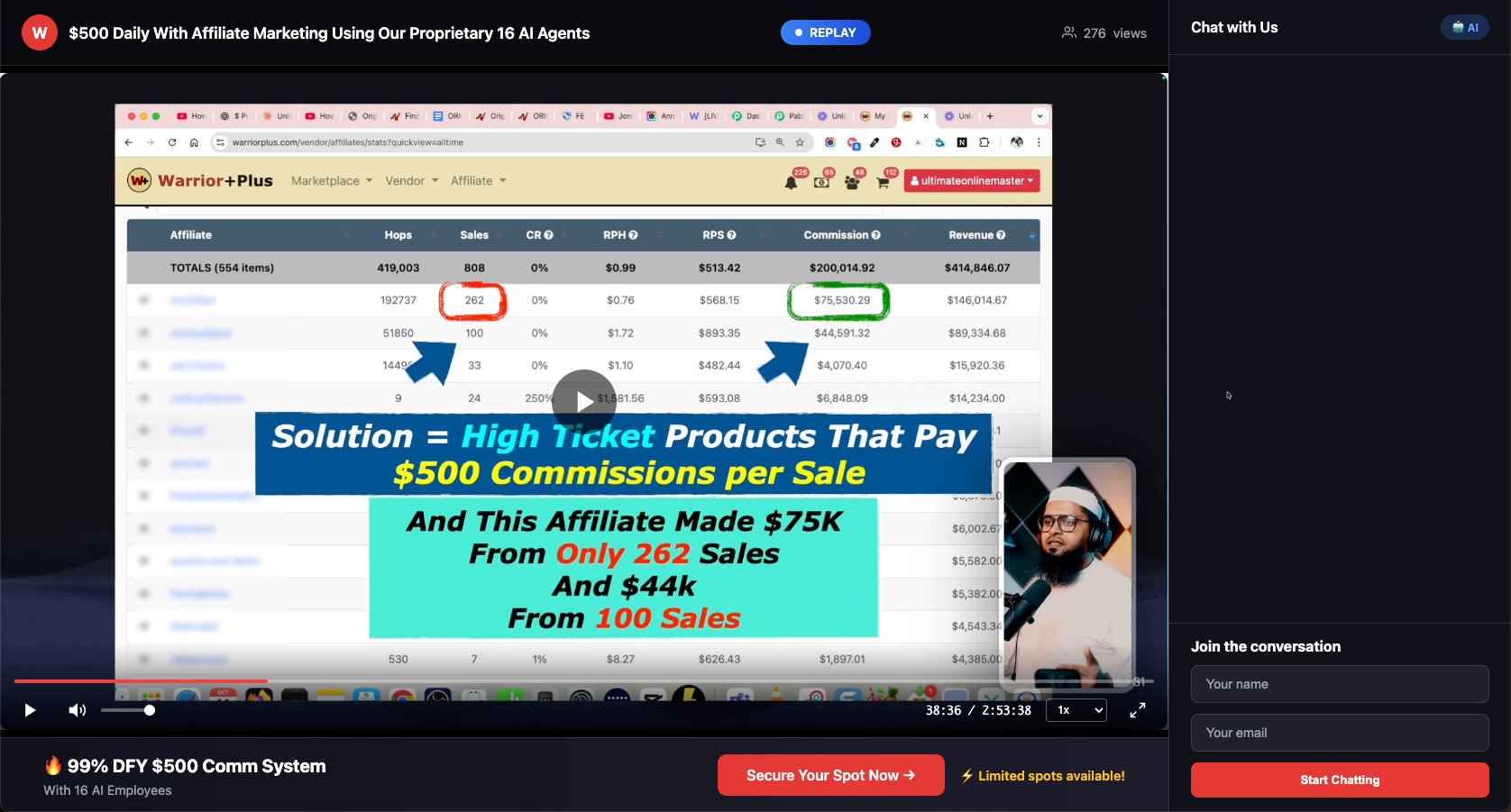This screenshot has width=1511, height=812.
Task: Mute the video audio
Action: point(78,710)
